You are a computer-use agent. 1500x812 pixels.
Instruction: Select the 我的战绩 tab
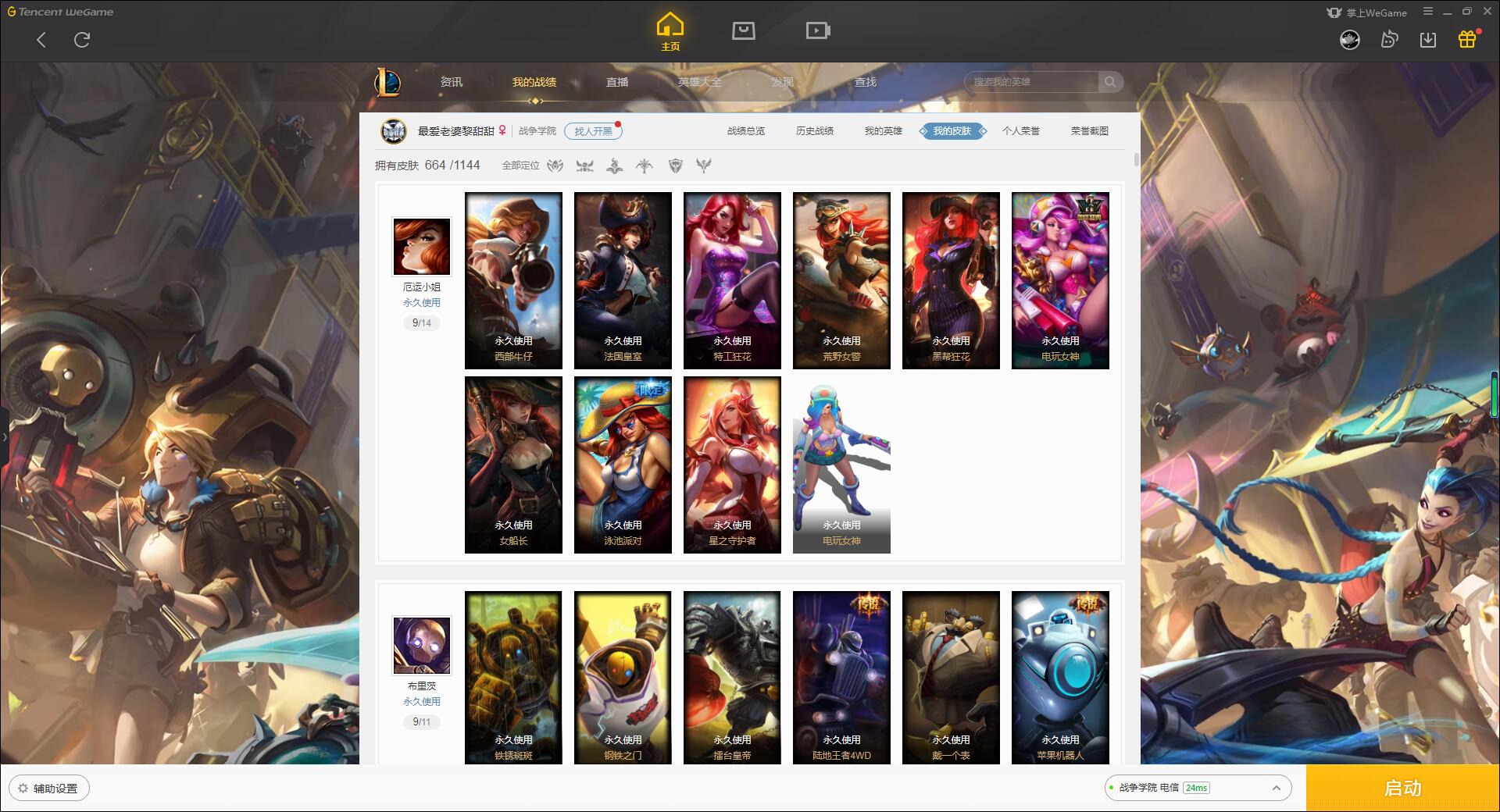pyautogui.click(x=534, y=82)
